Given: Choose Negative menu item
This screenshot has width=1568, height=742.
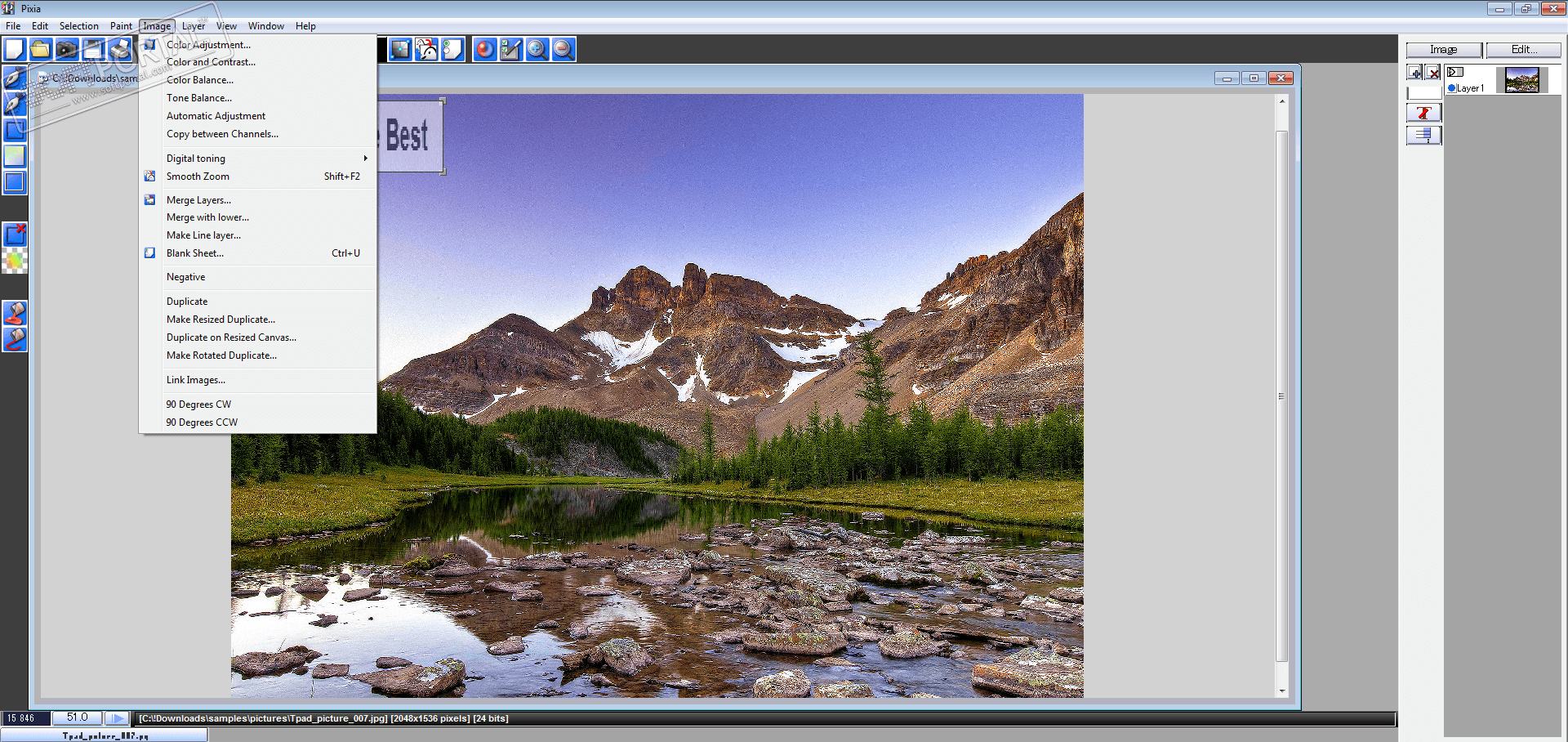Looking at the screenshot, I should (257, 277).
